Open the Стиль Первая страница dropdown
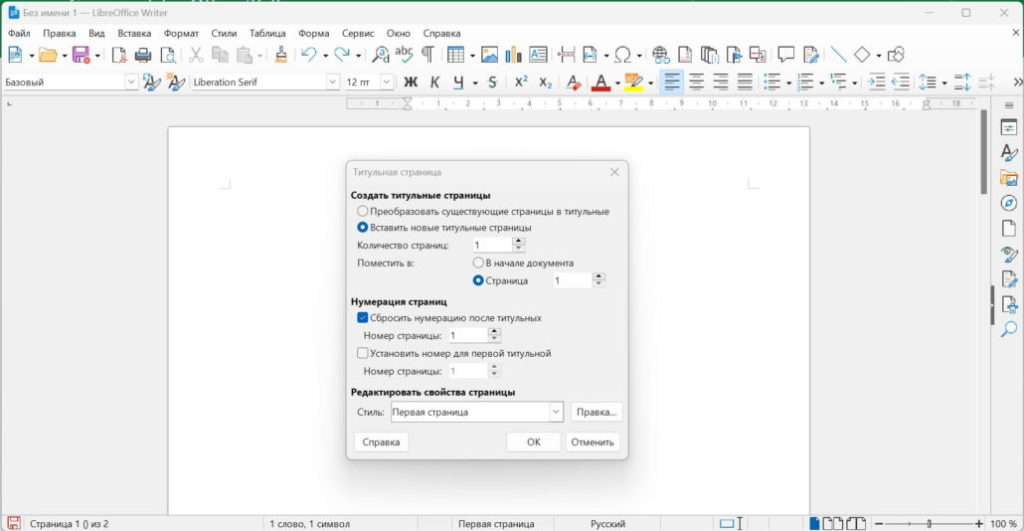 [556, 412]
